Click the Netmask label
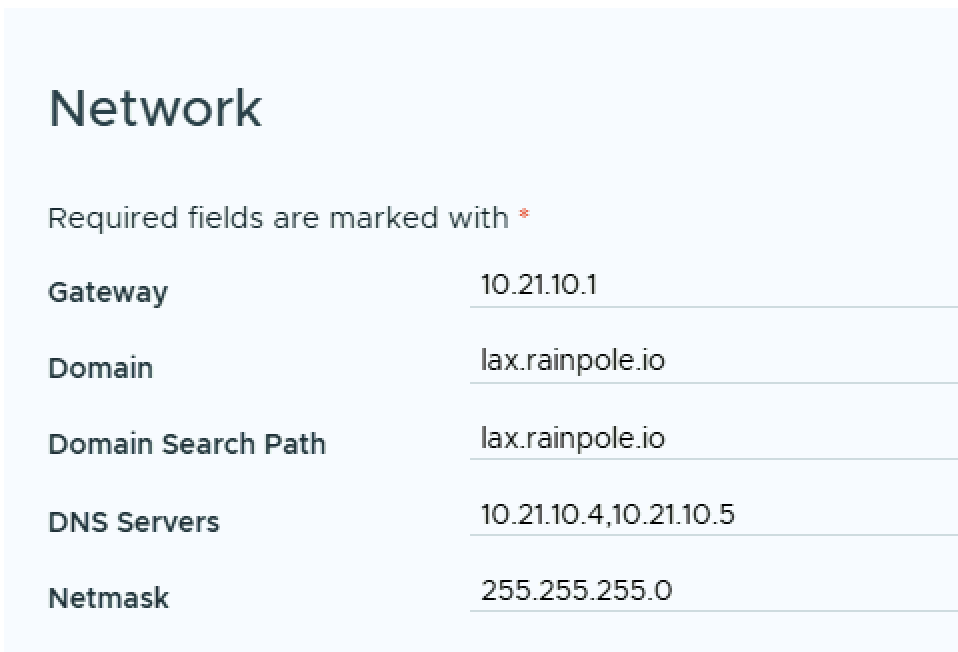The height and width of the screenshot is (652, 958). 108,598
